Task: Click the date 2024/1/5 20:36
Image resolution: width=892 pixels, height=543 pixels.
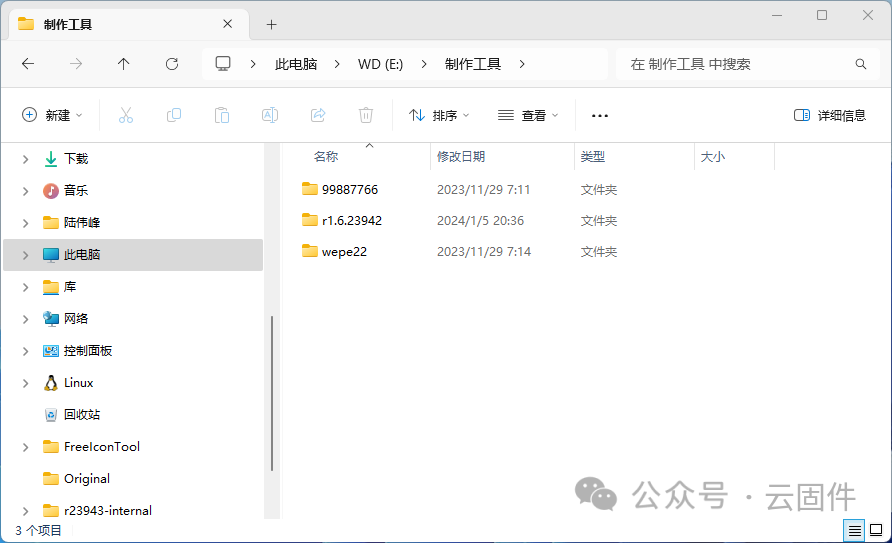Action: (480, 220)
